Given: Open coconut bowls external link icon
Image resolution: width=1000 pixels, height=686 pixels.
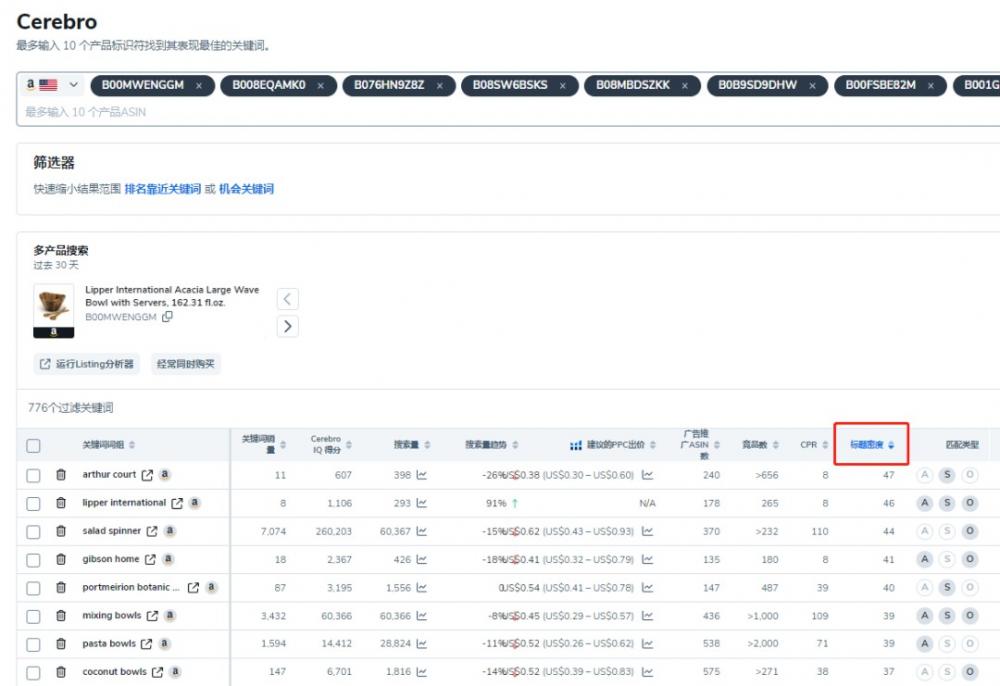Looking at the screenshot, I should (x=157, y=672).
